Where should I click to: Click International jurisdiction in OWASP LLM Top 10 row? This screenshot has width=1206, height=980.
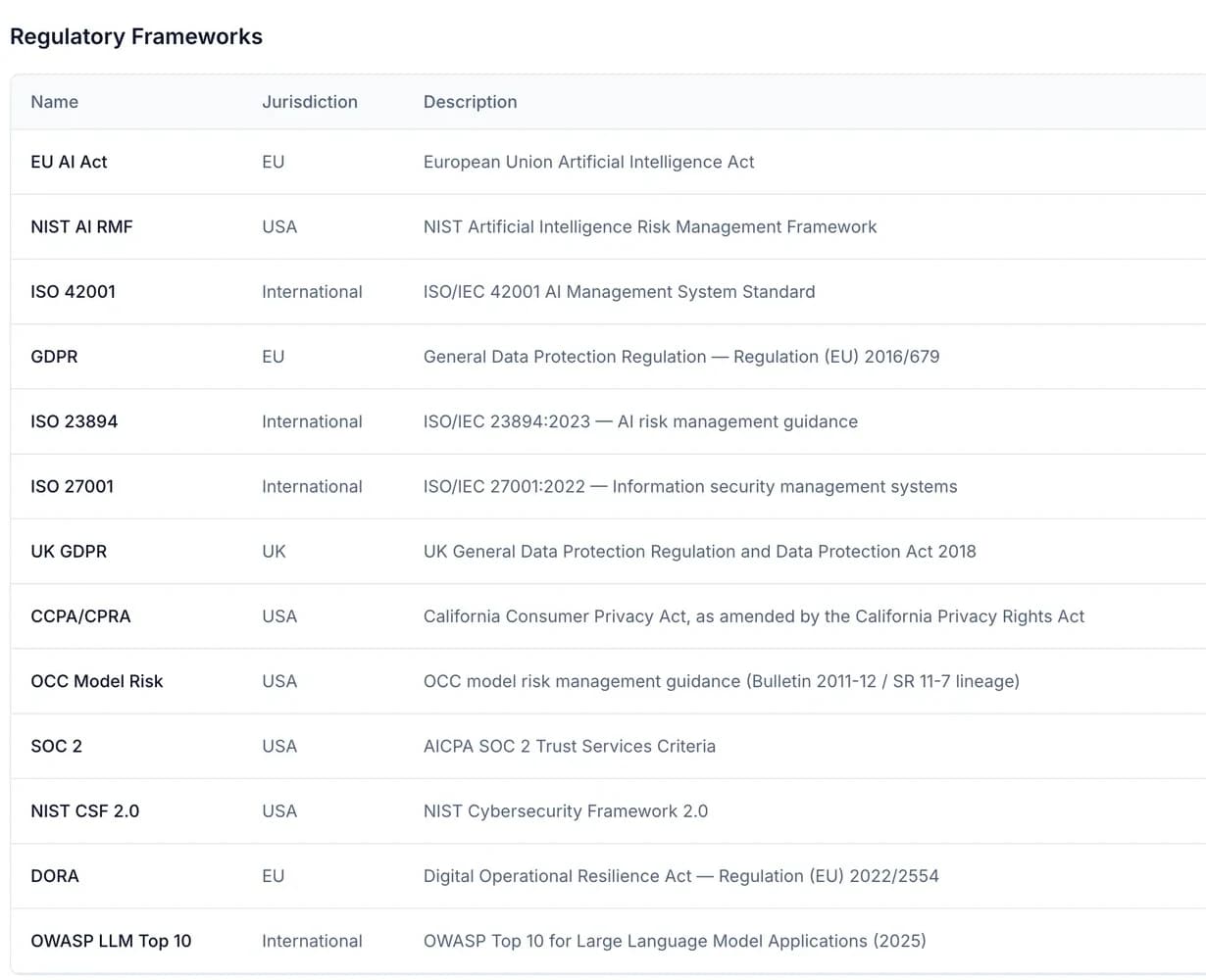tap(312, 941)
